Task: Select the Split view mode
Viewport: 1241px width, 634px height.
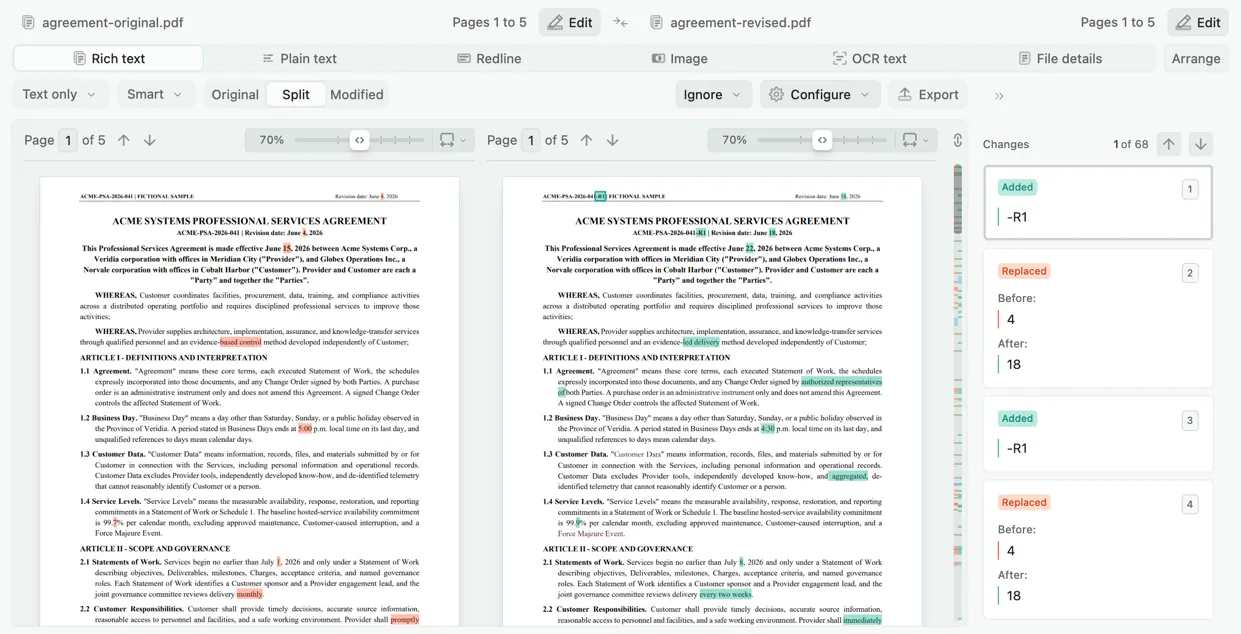Action: 296,94
